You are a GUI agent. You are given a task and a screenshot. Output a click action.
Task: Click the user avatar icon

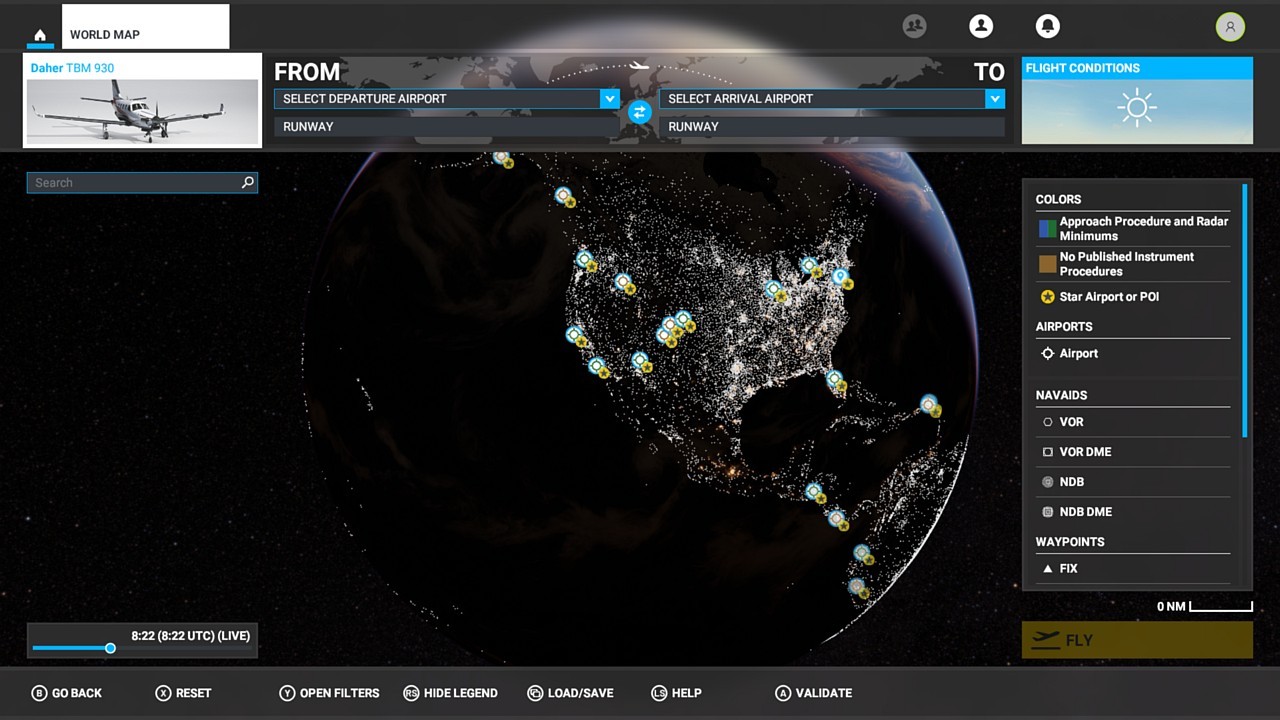pyautogui.click(x=1230, y=27)
